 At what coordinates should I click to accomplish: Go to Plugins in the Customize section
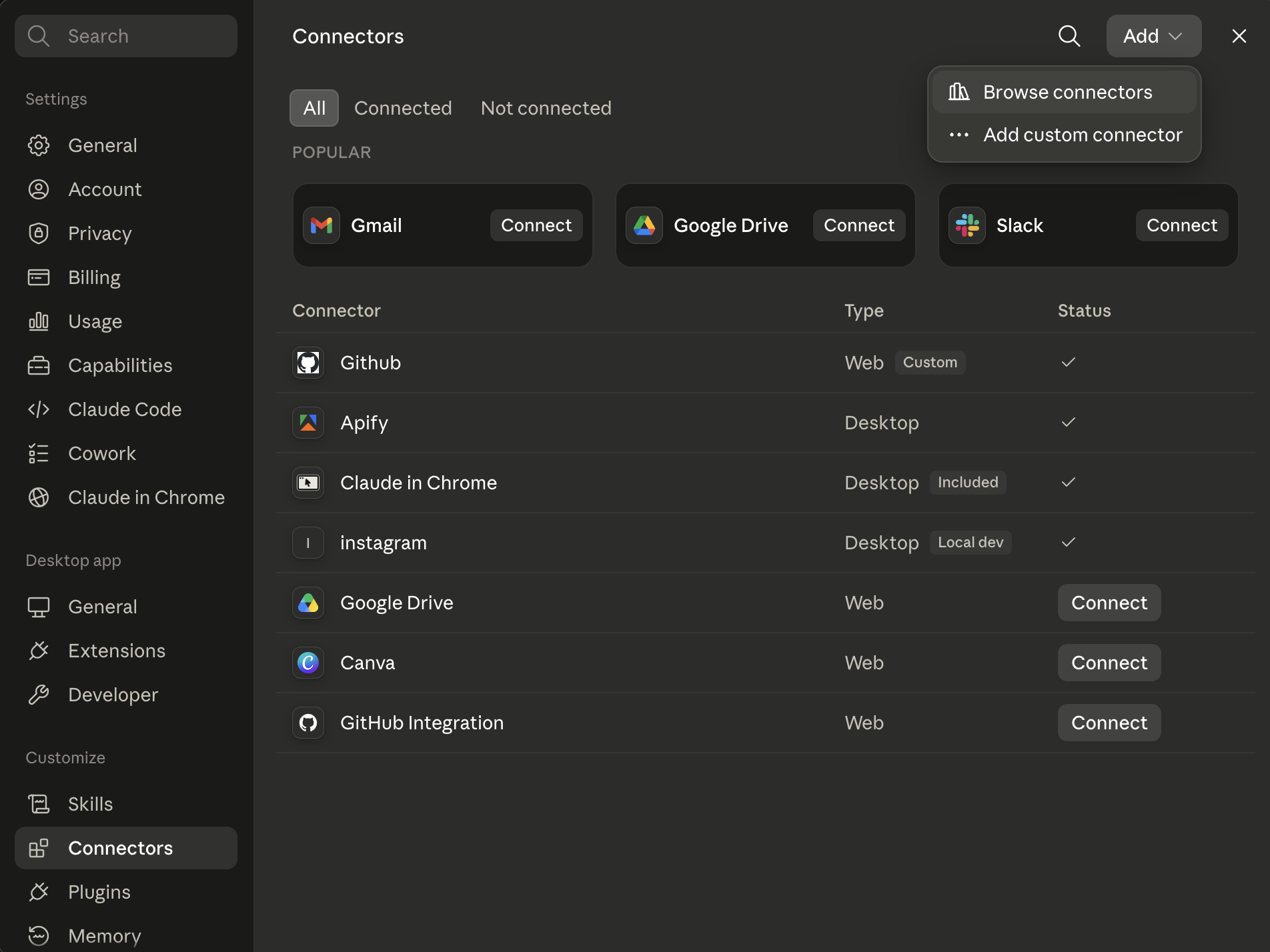click(126, 892)
